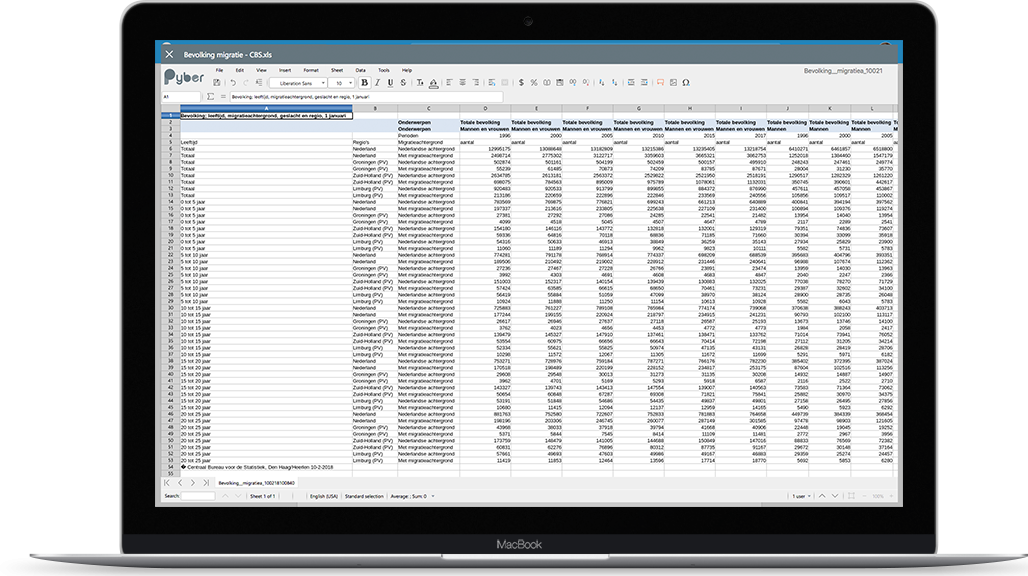Click the Save document icon
Image resolution: width=1028 pixels, height=576 pixels.
[216, 83]
